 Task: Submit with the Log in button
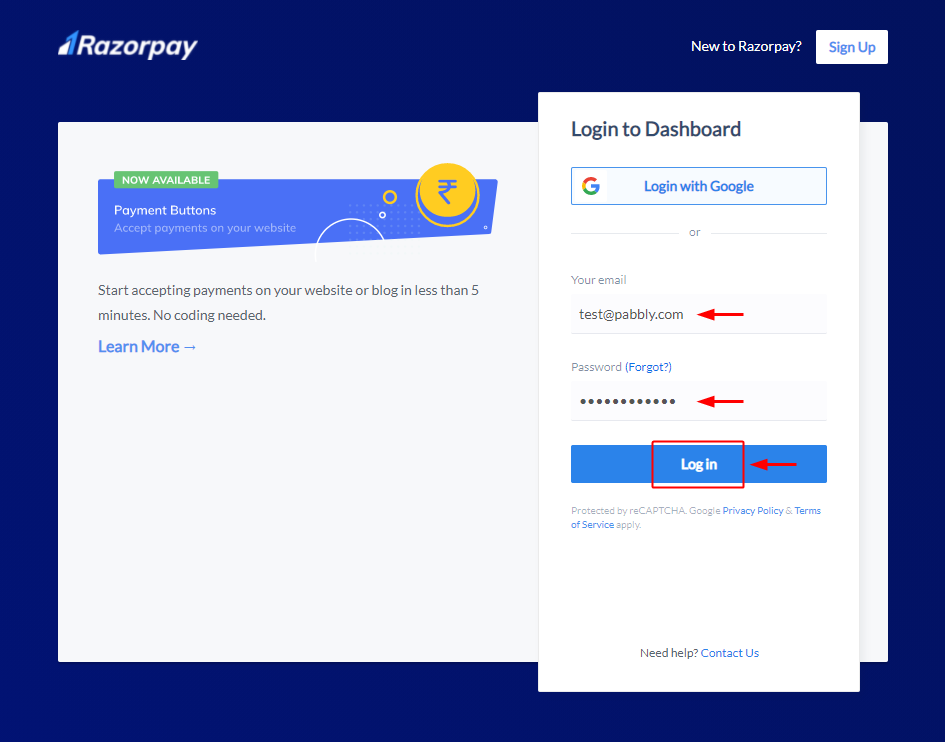coord(699,464)
